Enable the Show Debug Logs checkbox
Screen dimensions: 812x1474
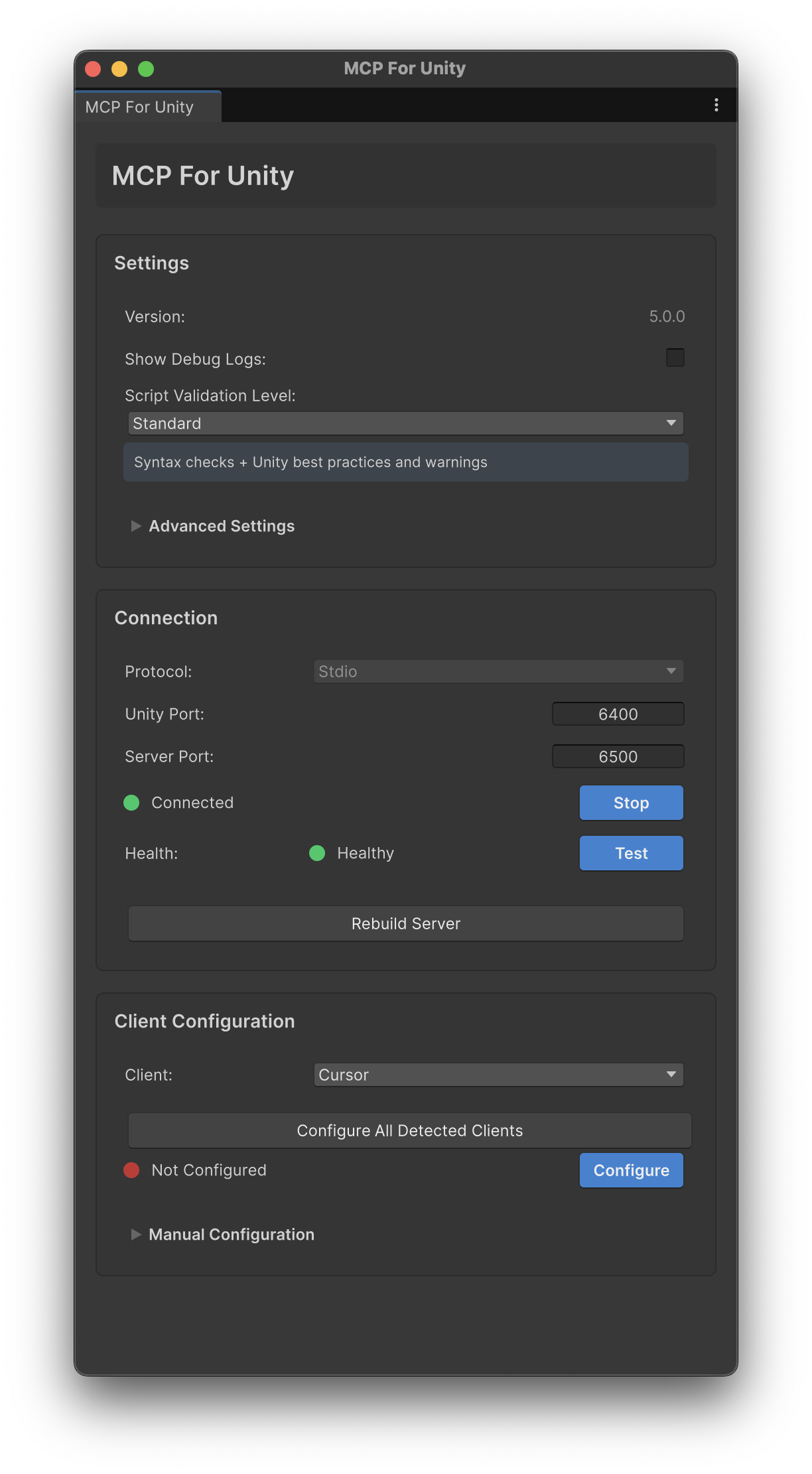tap(675, 358)
